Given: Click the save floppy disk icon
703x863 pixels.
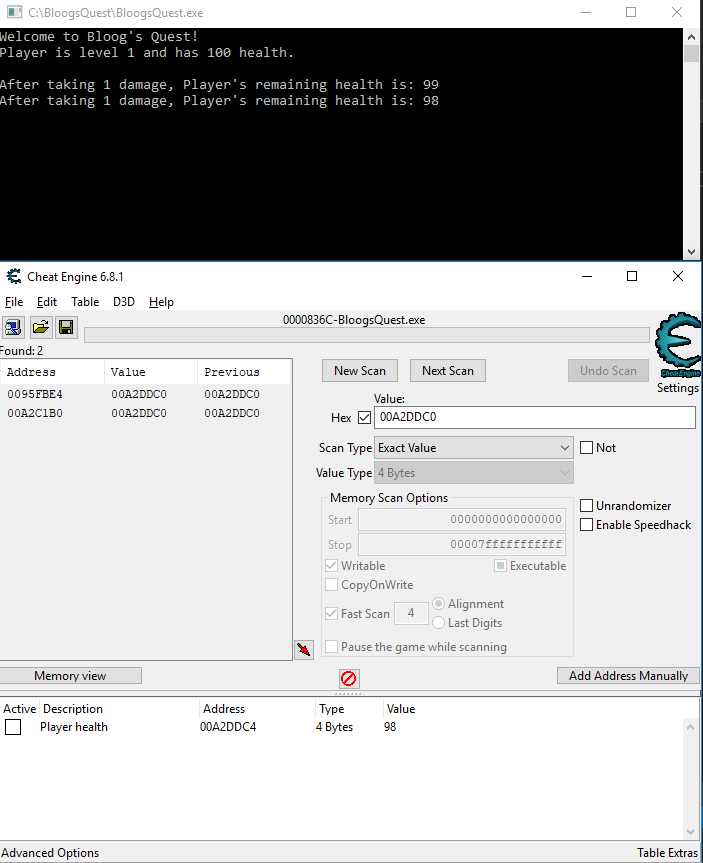Looking at the screenshot, I should pyautogui.click(x=66, y=327).
